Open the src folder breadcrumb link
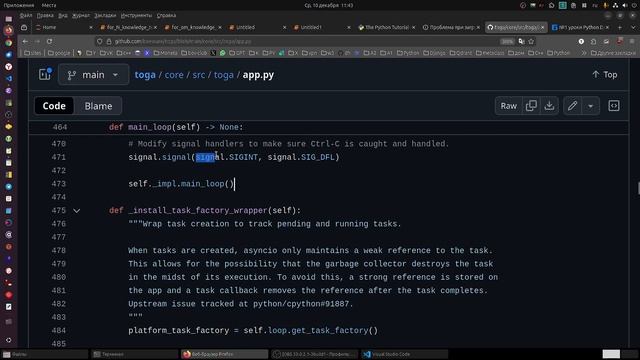The image size is (640, 360). [199, 75]
